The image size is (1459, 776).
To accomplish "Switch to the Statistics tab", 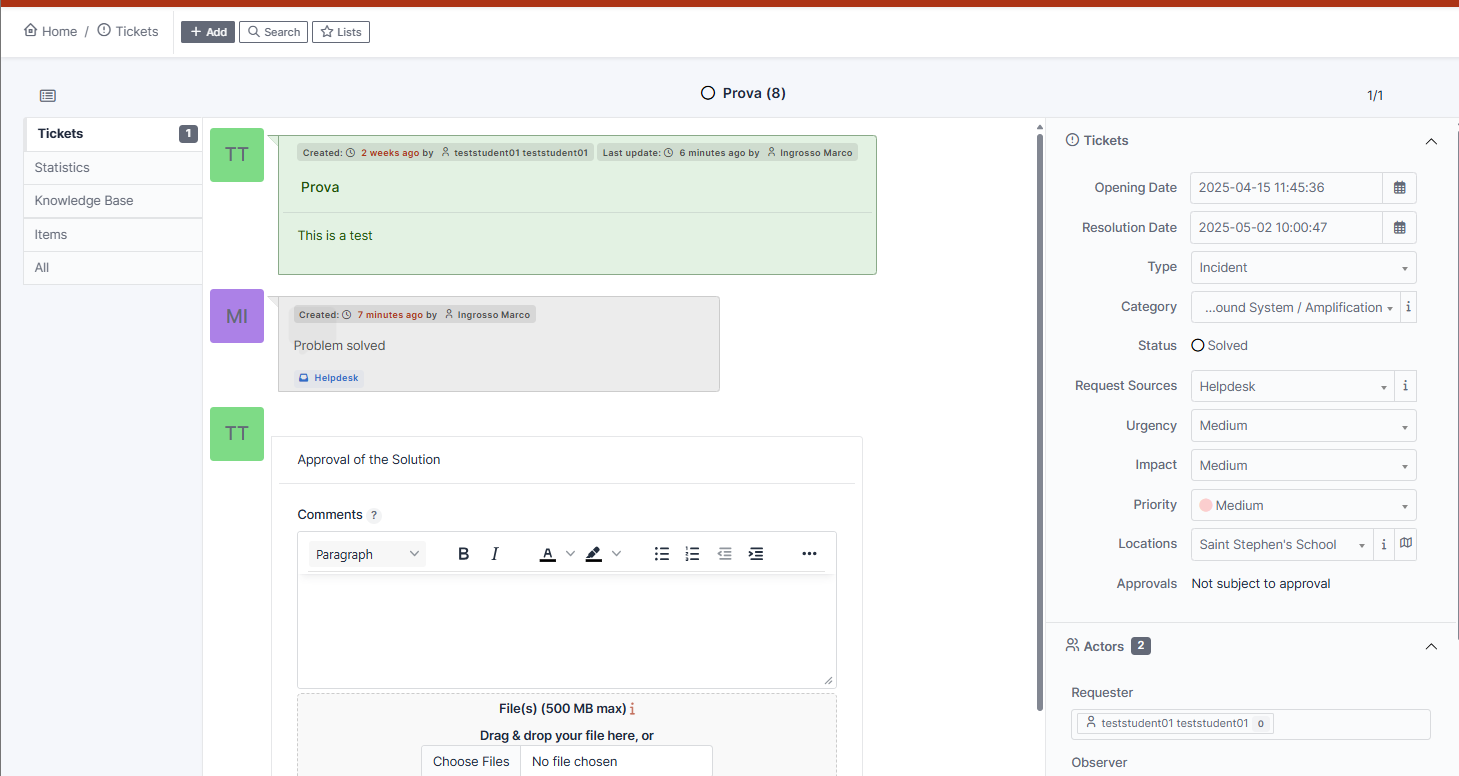I will pos(62,168).
